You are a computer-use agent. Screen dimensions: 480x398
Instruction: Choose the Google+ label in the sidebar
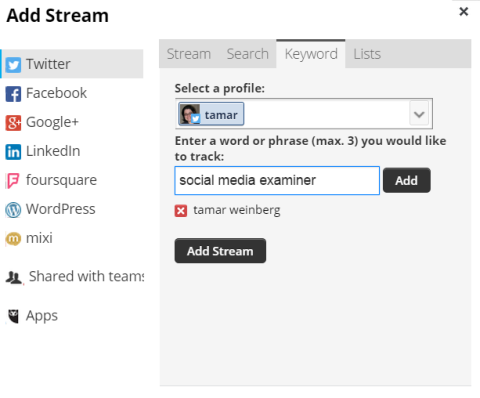52,122
